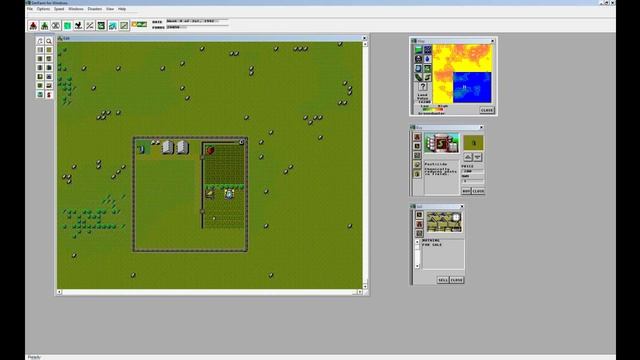Click the question mark icon in Map window
Image resolution: width=640 pixels, height=360 pixels.
(423, 87)
